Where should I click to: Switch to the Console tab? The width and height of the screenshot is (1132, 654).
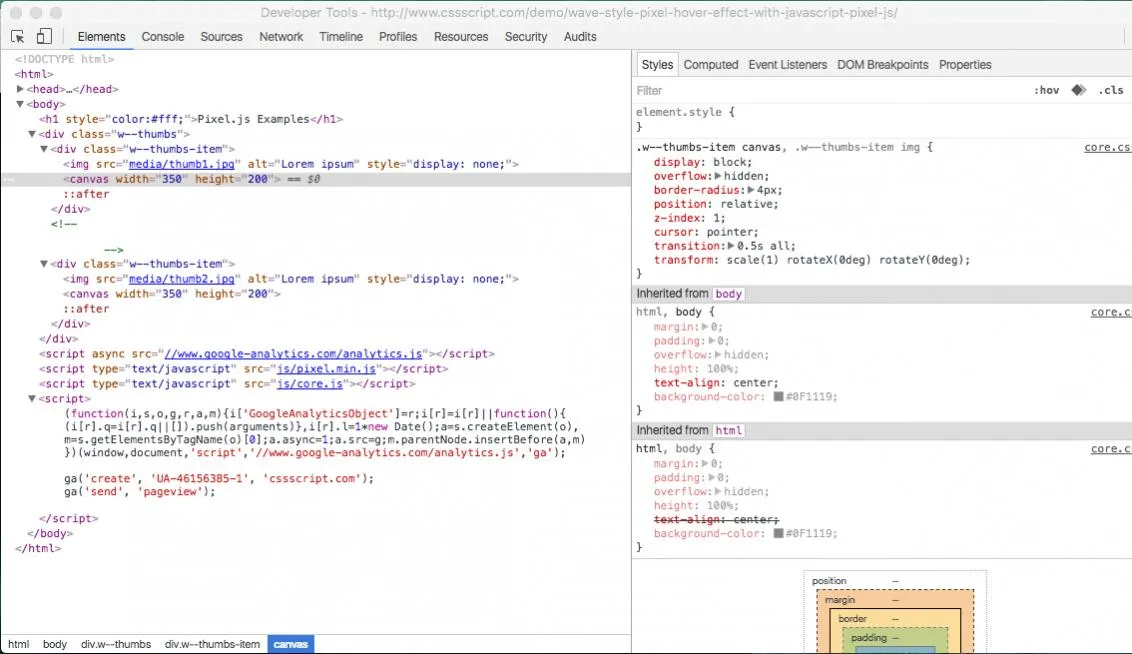tap(162, 37)
